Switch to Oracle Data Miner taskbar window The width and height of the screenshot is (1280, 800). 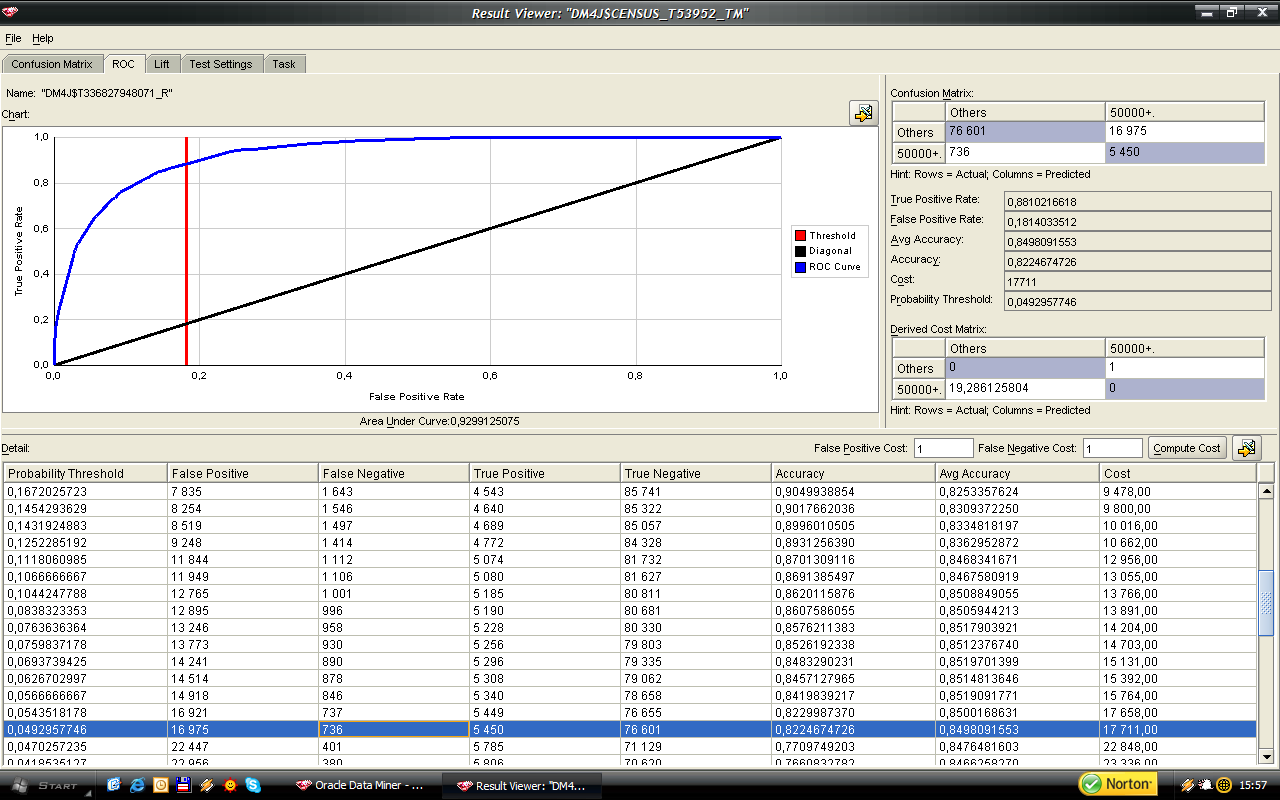click(369, 785)
